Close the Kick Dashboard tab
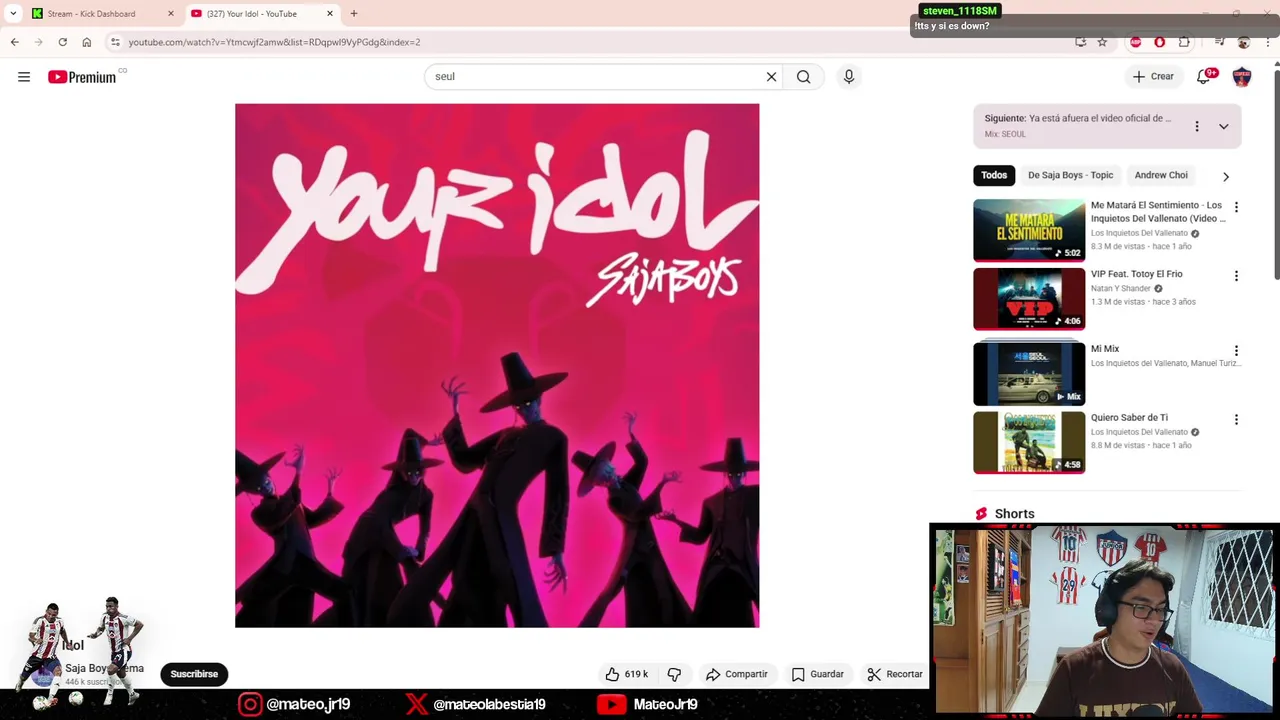 pos(170,14)
